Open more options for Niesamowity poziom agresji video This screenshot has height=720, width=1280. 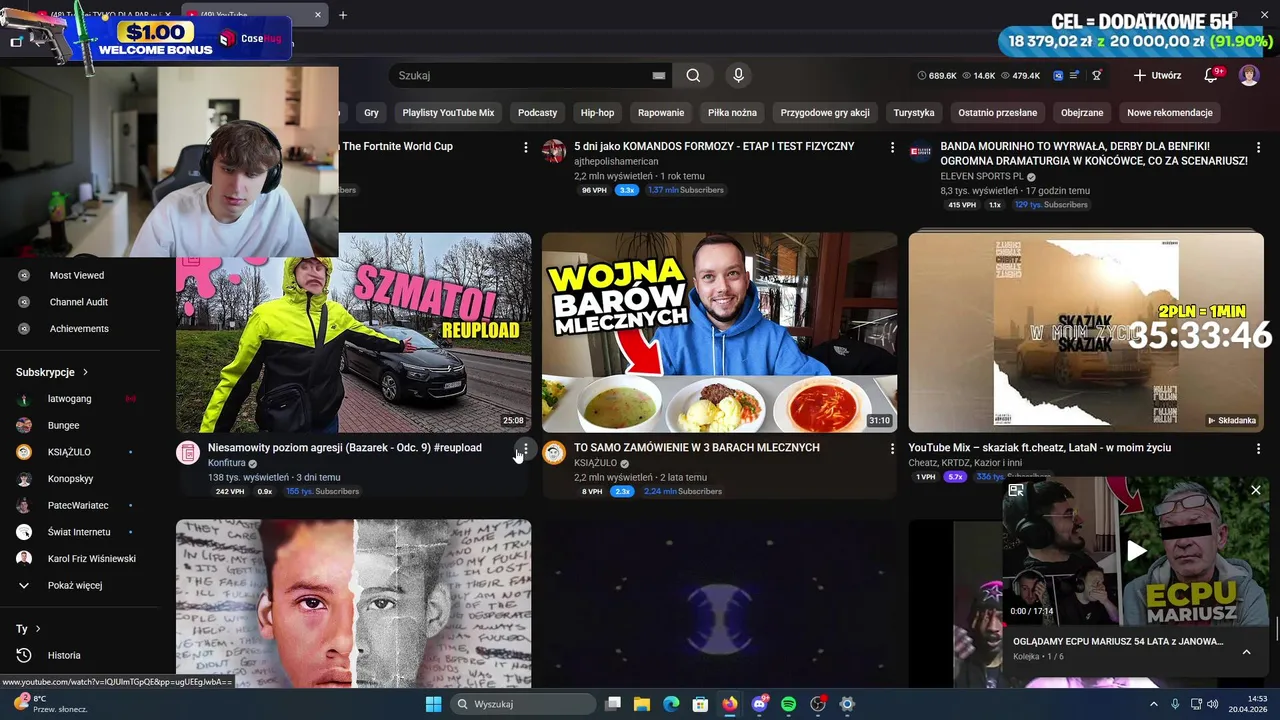[526, 449]
